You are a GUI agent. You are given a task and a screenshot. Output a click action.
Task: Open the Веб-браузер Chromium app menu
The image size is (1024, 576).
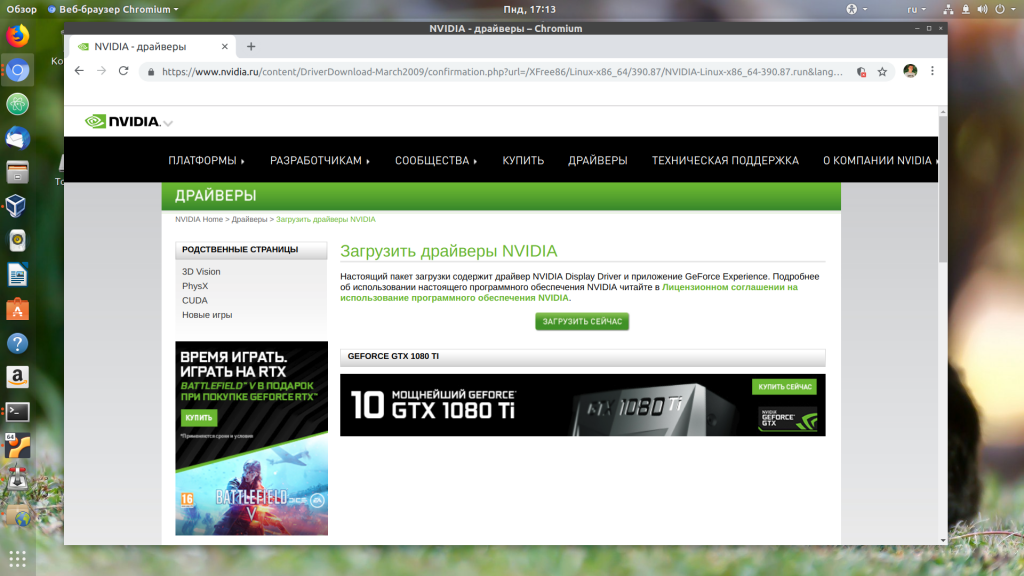[x=113, y=9]
